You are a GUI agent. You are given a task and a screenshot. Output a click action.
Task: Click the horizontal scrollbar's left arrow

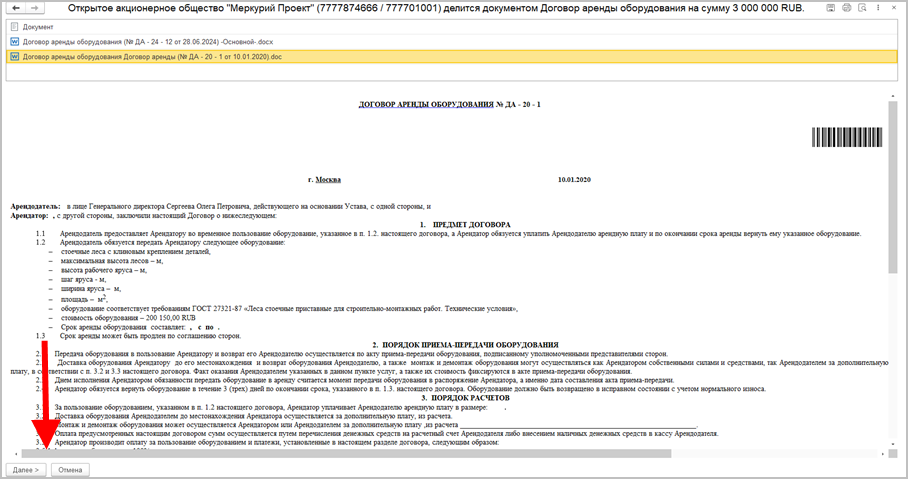click(15, 454)
